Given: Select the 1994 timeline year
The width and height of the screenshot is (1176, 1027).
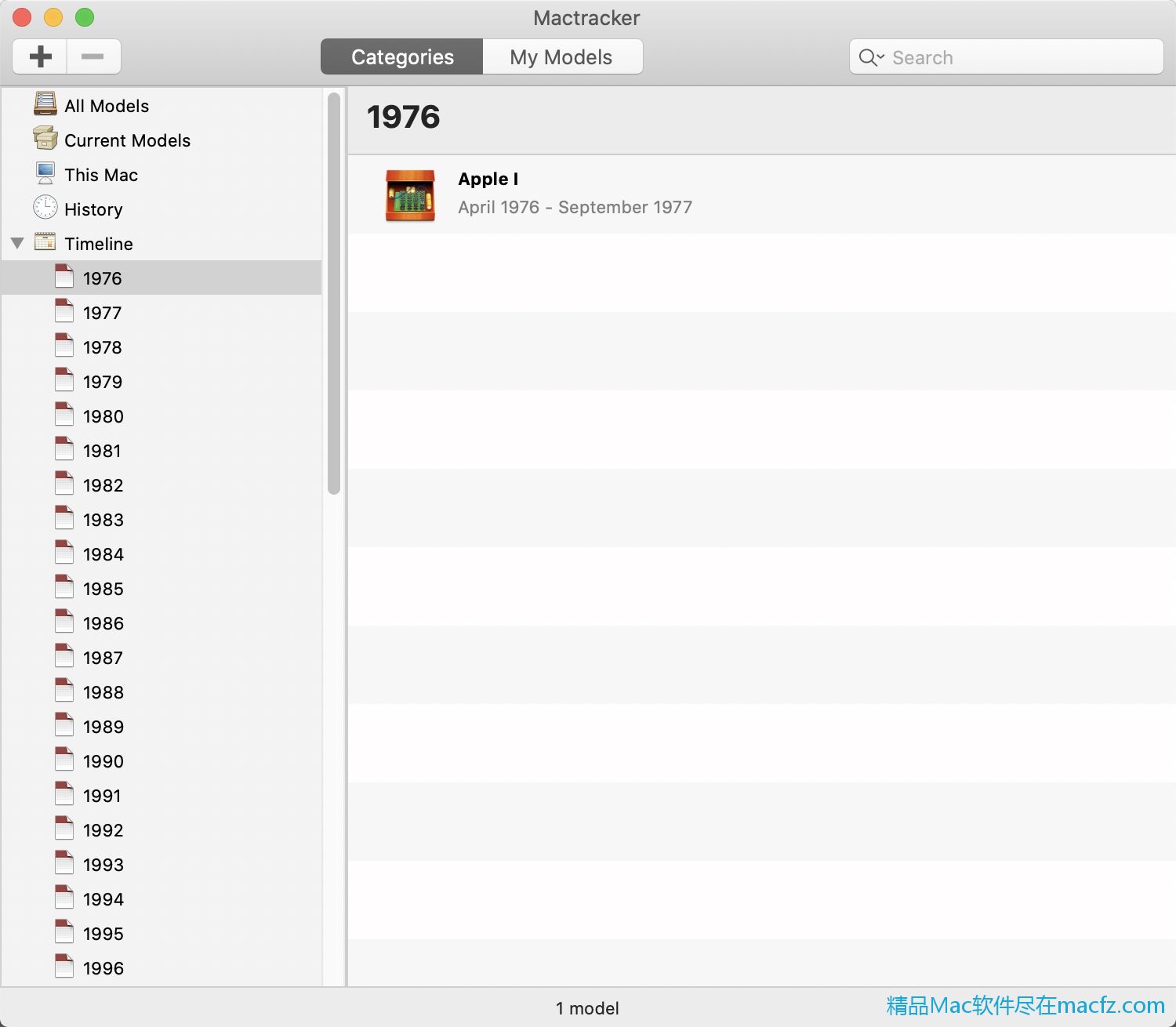Looking at the screenshot, I should pyautogui.click(x=103, y=899).
